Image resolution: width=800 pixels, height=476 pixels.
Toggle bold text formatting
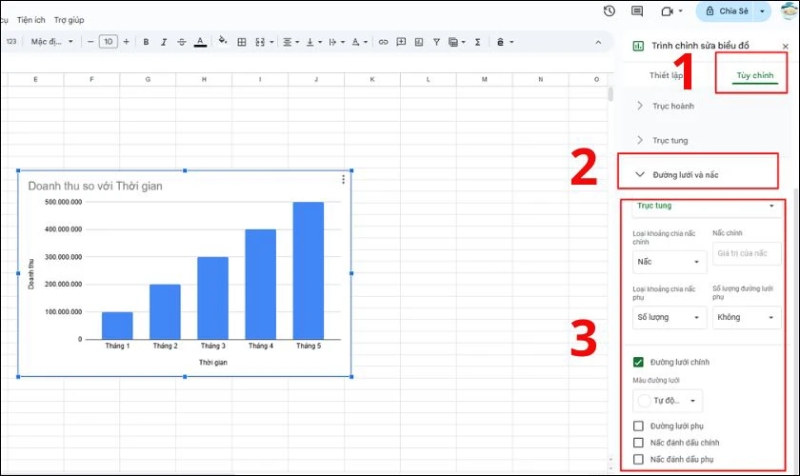click(x=146, y=42)
